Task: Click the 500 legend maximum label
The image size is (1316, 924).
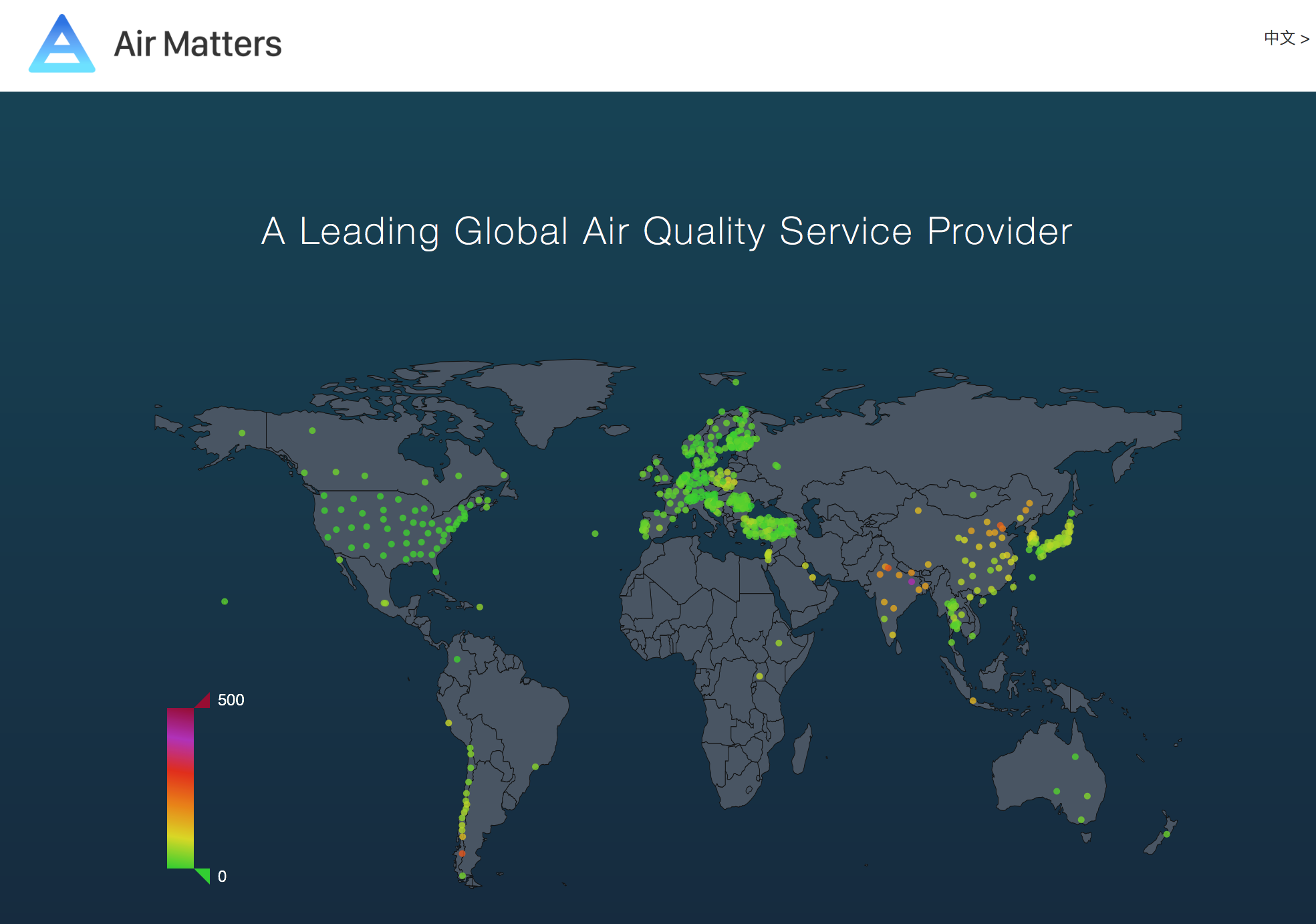Action: [231, 700]
